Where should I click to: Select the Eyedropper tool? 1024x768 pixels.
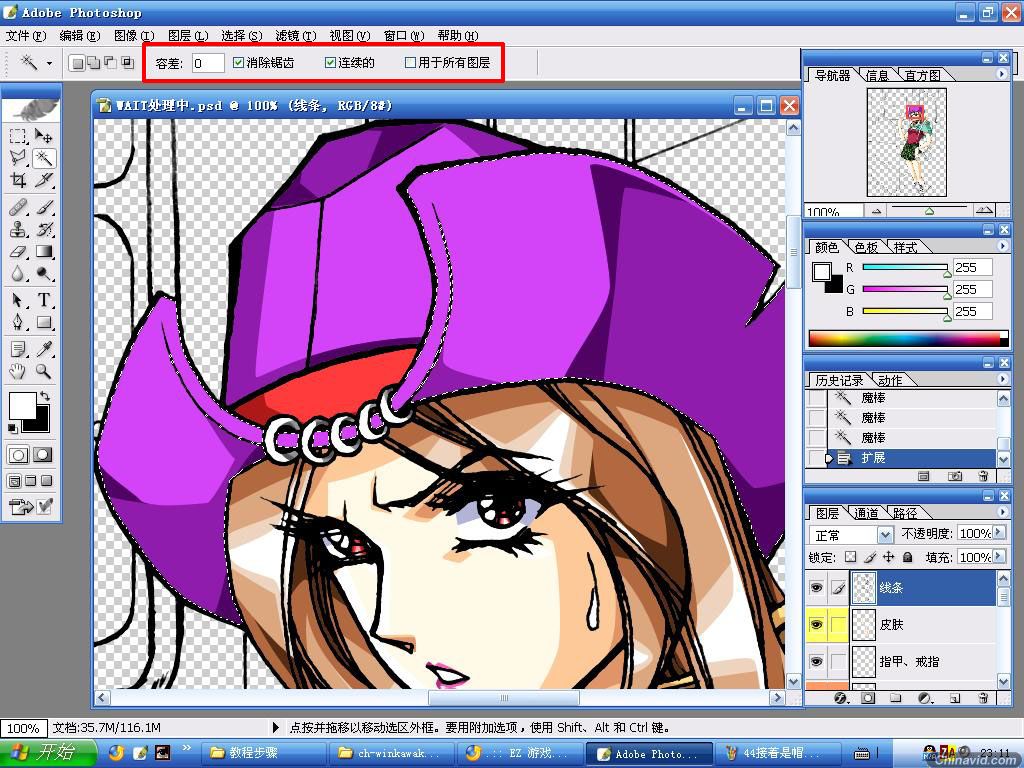coord(44,349)
